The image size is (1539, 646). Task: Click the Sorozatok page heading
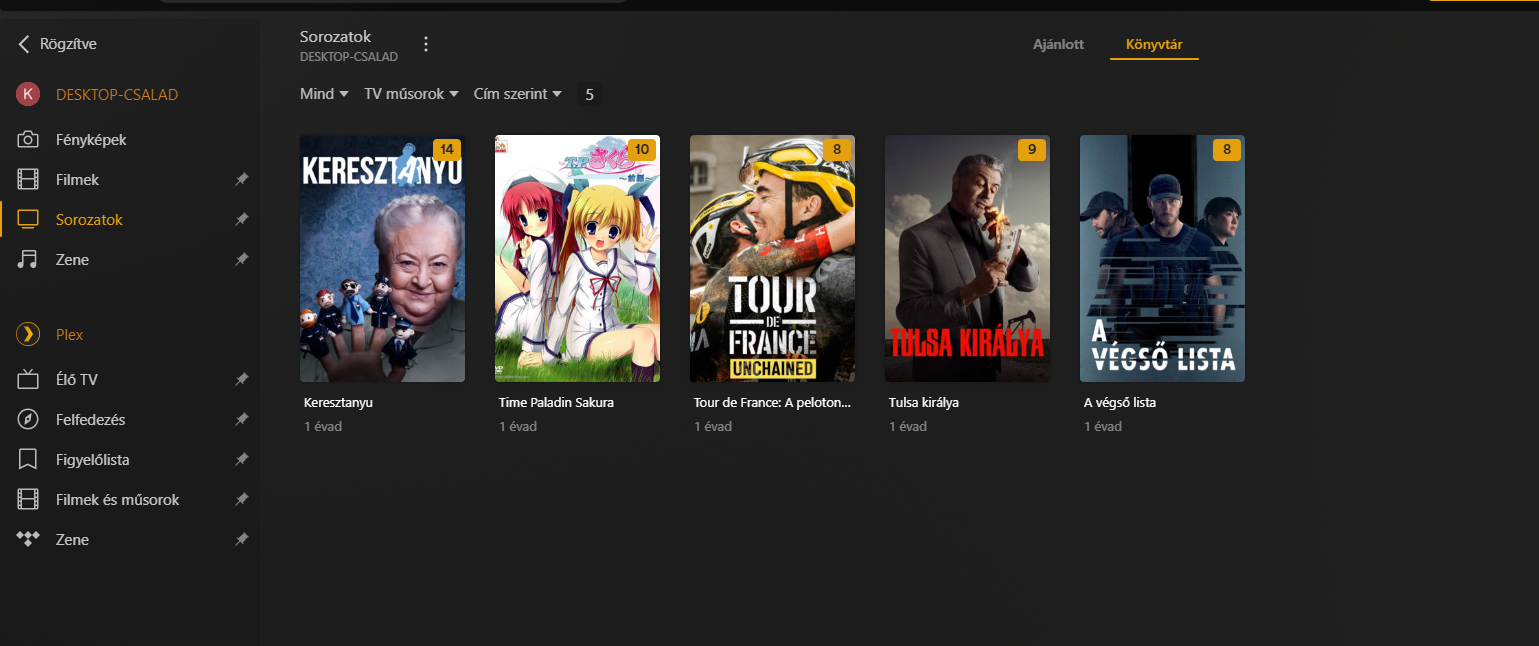tap(335, 37)
